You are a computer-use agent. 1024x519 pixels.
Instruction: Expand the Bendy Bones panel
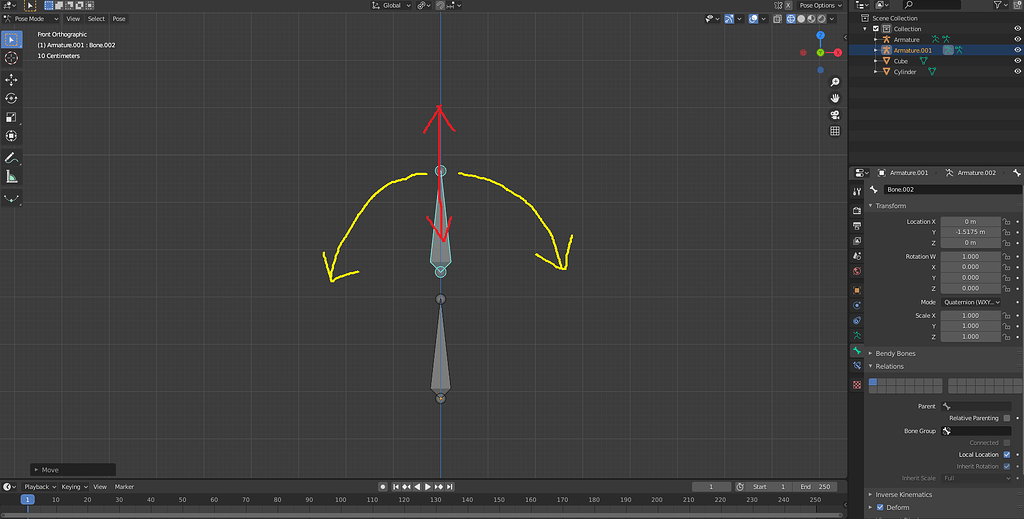pos(895,353)
